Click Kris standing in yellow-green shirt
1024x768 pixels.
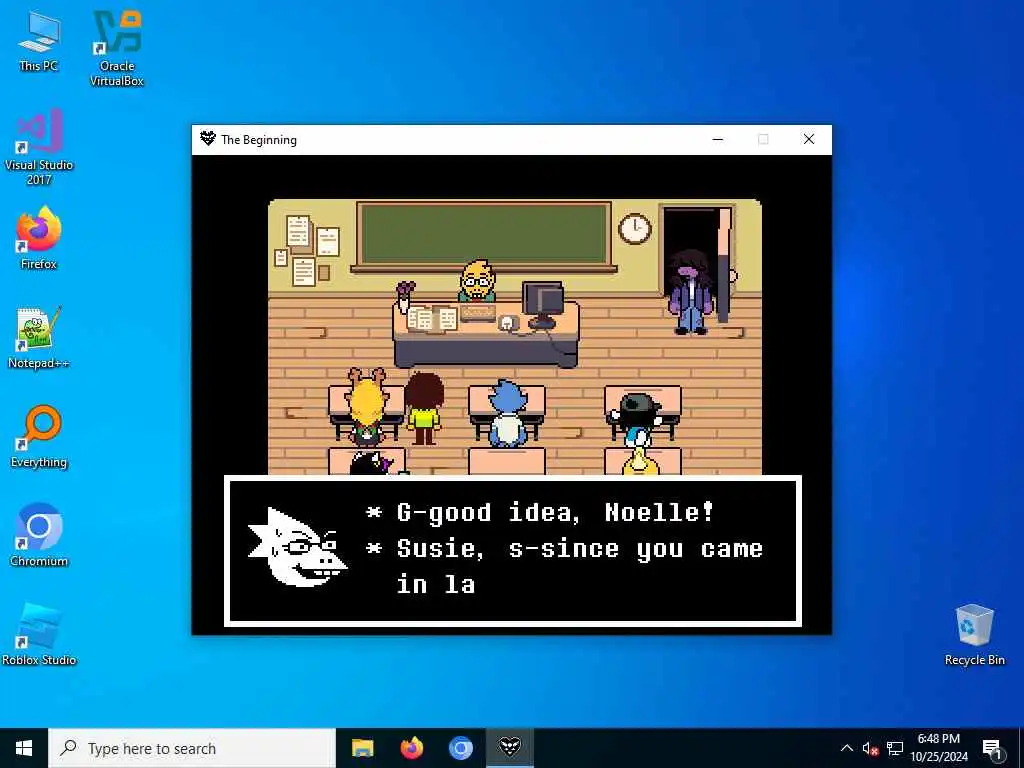click(424, 408)
